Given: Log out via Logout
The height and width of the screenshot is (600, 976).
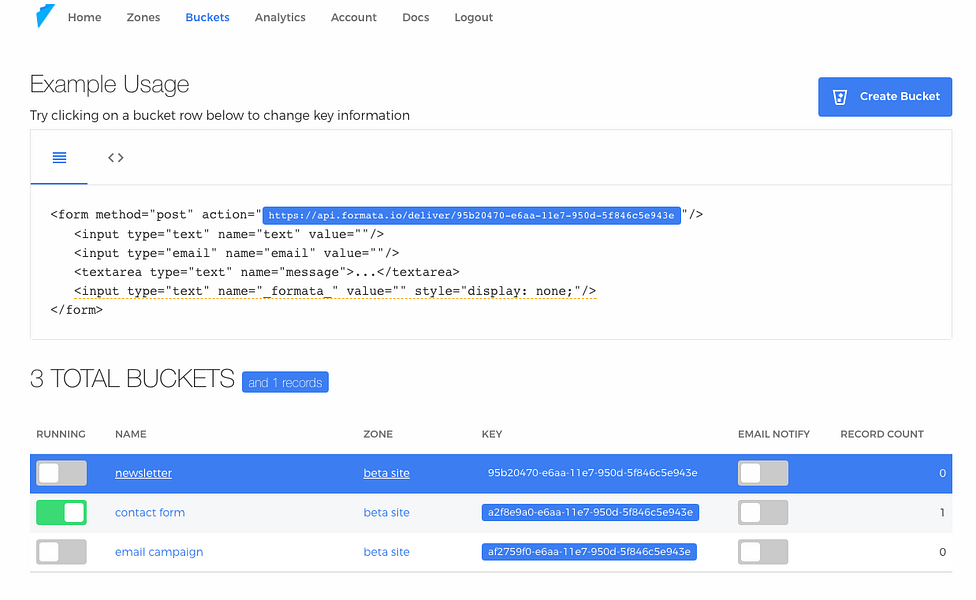Looking at the screenshot, I should point(474,17).
